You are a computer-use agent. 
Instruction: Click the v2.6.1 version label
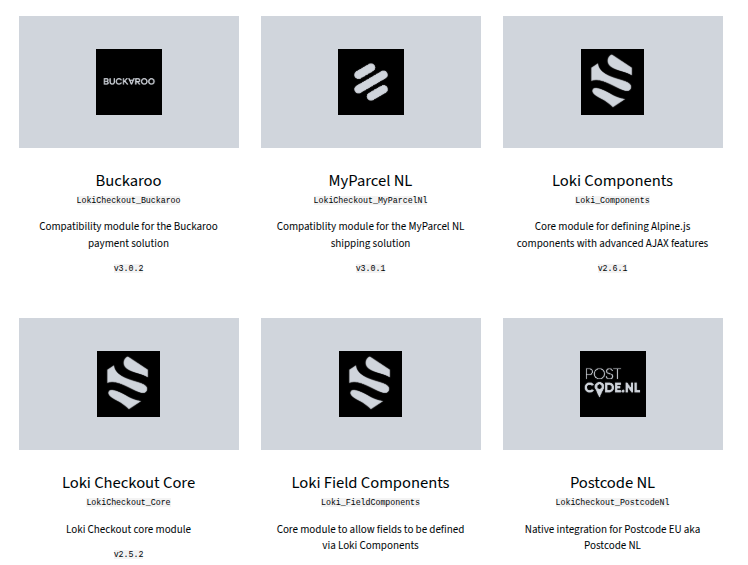[x=613, y=268]
